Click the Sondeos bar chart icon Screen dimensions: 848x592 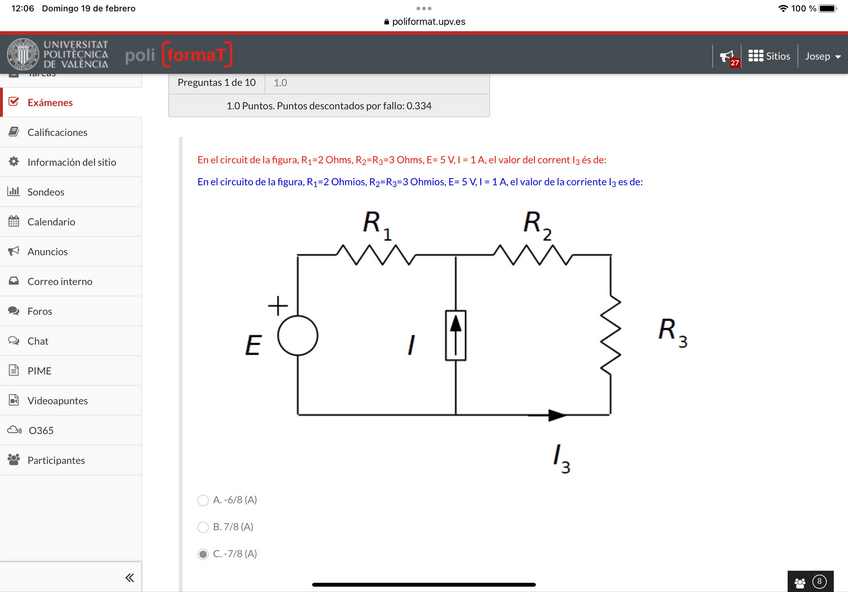click(x=14, y=192)
